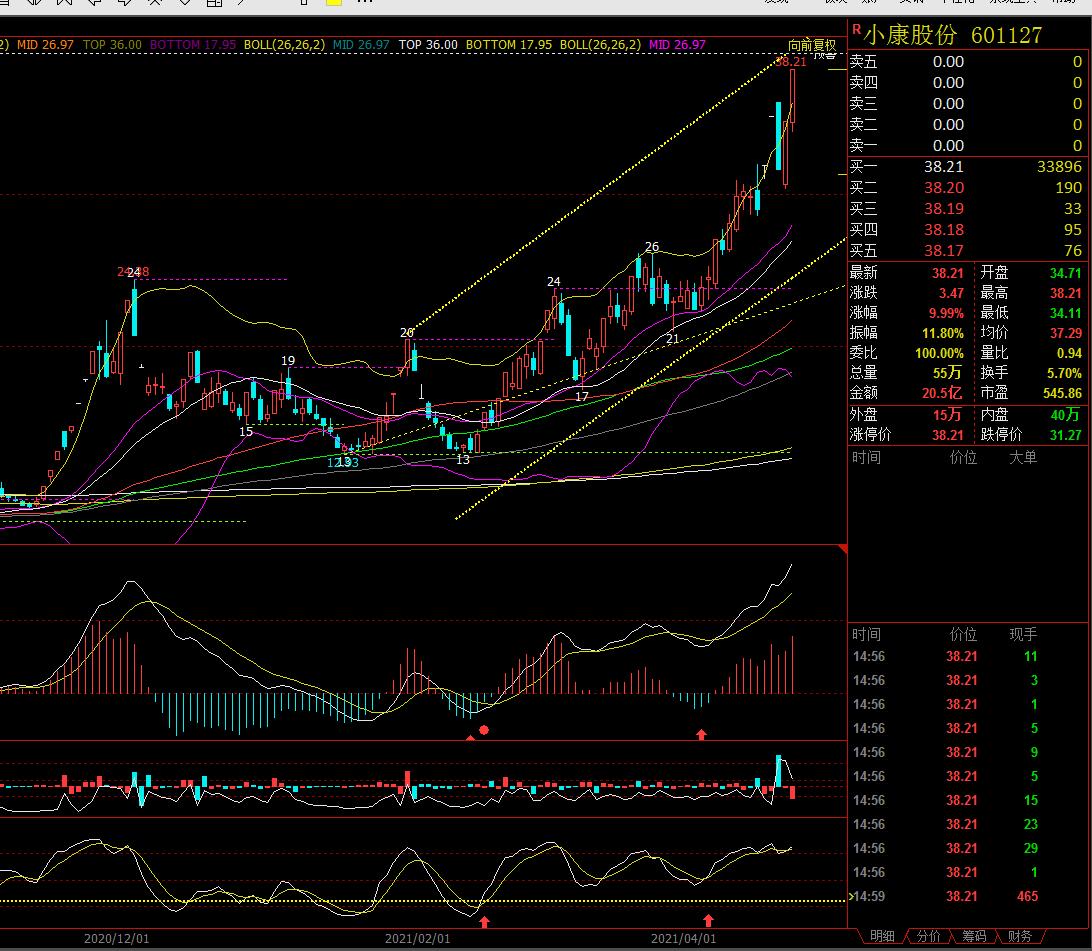Select the 14:56 tick row with volume 23
Image resolution: width=1092 pixels, height=951 pixels.
click(x=967, y=824)
